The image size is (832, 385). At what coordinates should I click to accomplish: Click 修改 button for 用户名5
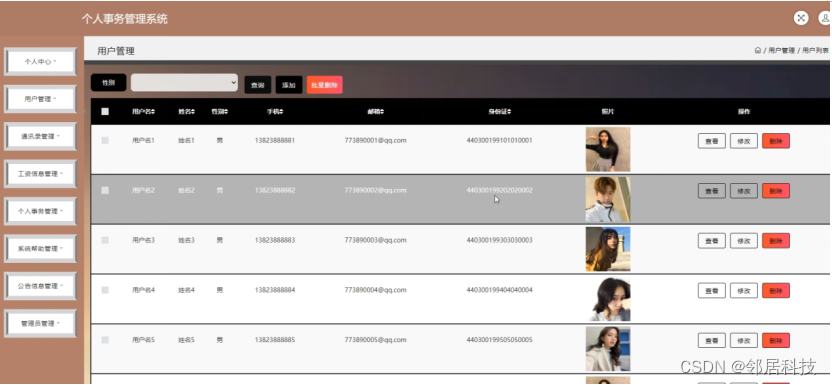pyautogui.click(x=744, y=340)
